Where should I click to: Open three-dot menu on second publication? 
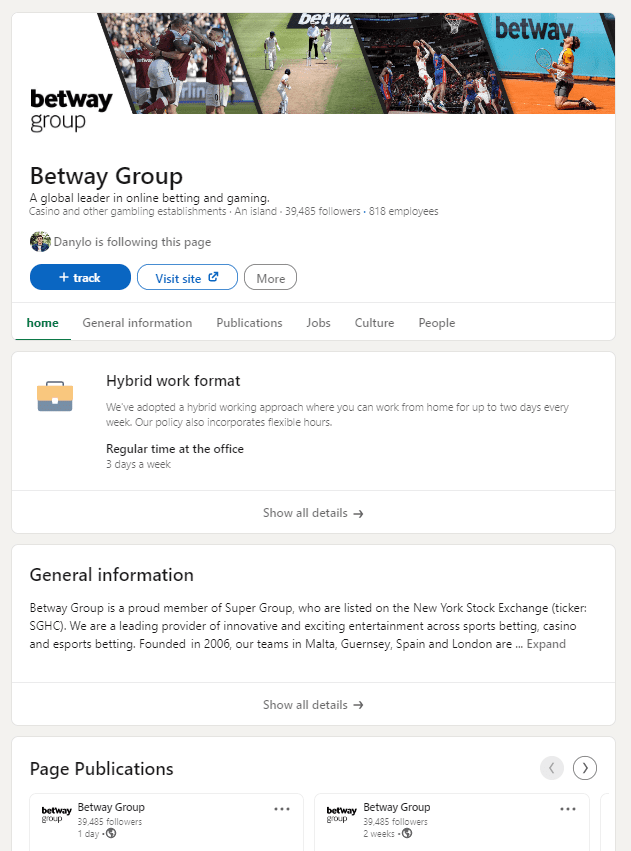tap(568, 809)
